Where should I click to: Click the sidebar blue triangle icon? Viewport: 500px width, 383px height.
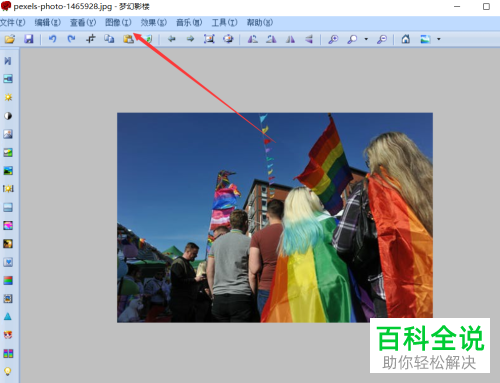click(x=8, y=316)
